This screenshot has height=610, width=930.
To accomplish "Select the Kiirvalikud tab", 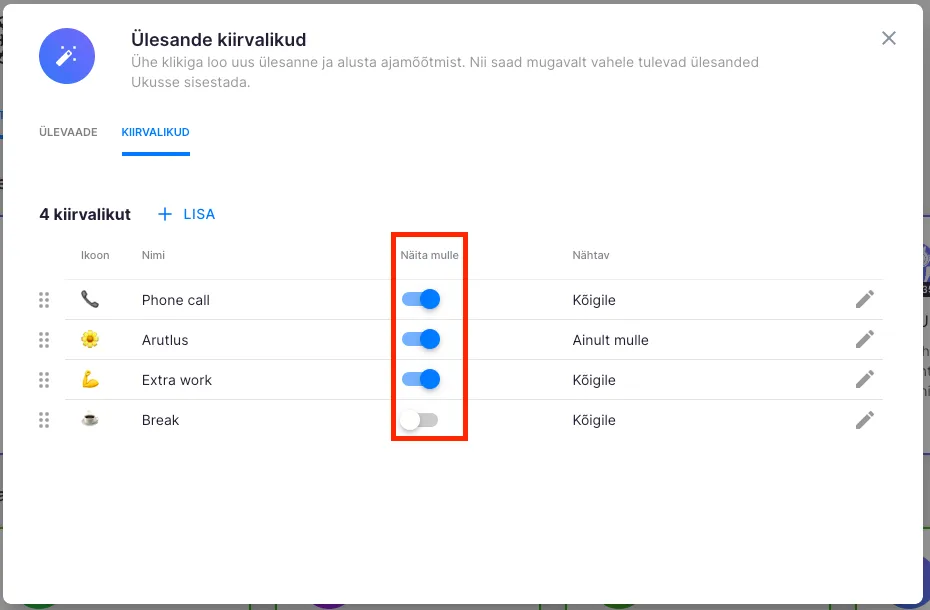I will 156,132.
